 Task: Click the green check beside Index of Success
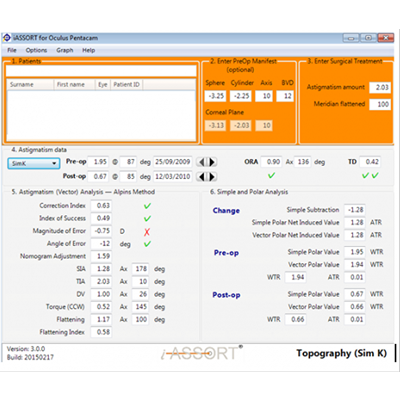click(x=147, y=219)
